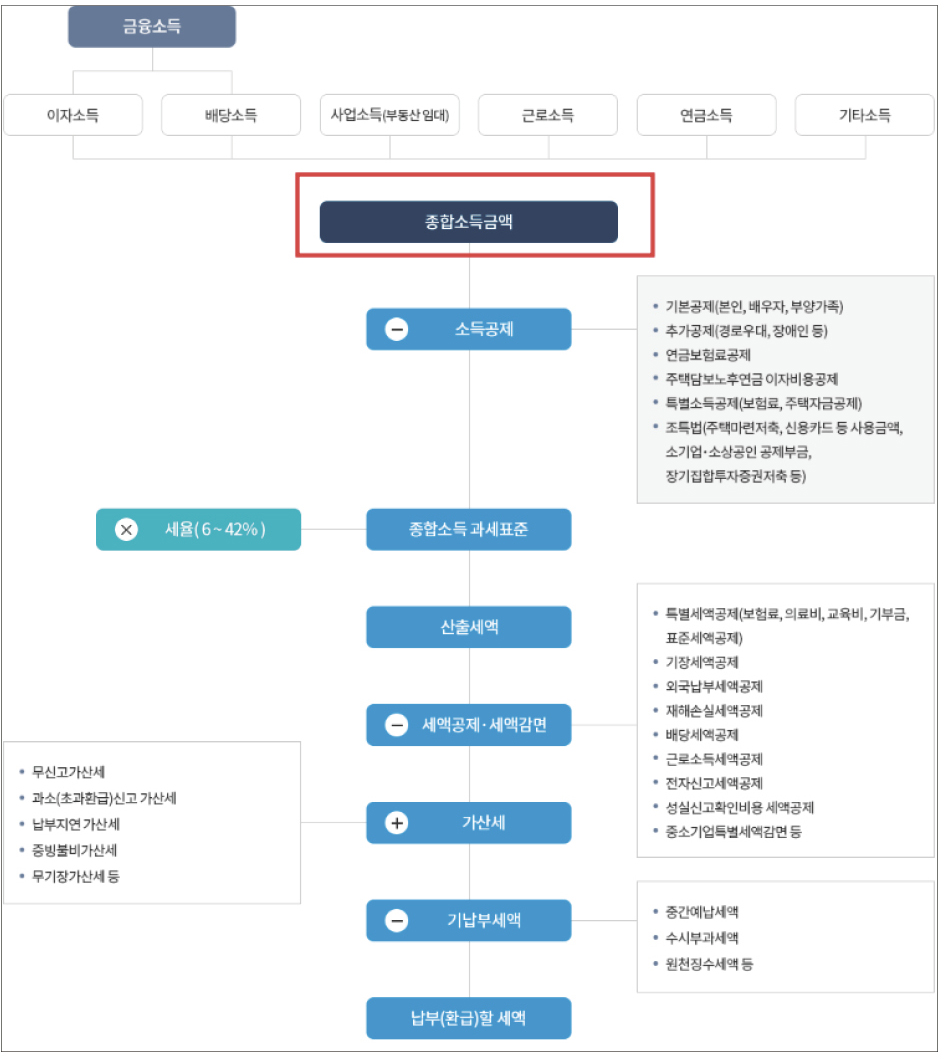The width and height of the screenshot is (944, 1060).
Task: Click the highlighted 종합소득금액 box
Action: click(x=469, y=222)
